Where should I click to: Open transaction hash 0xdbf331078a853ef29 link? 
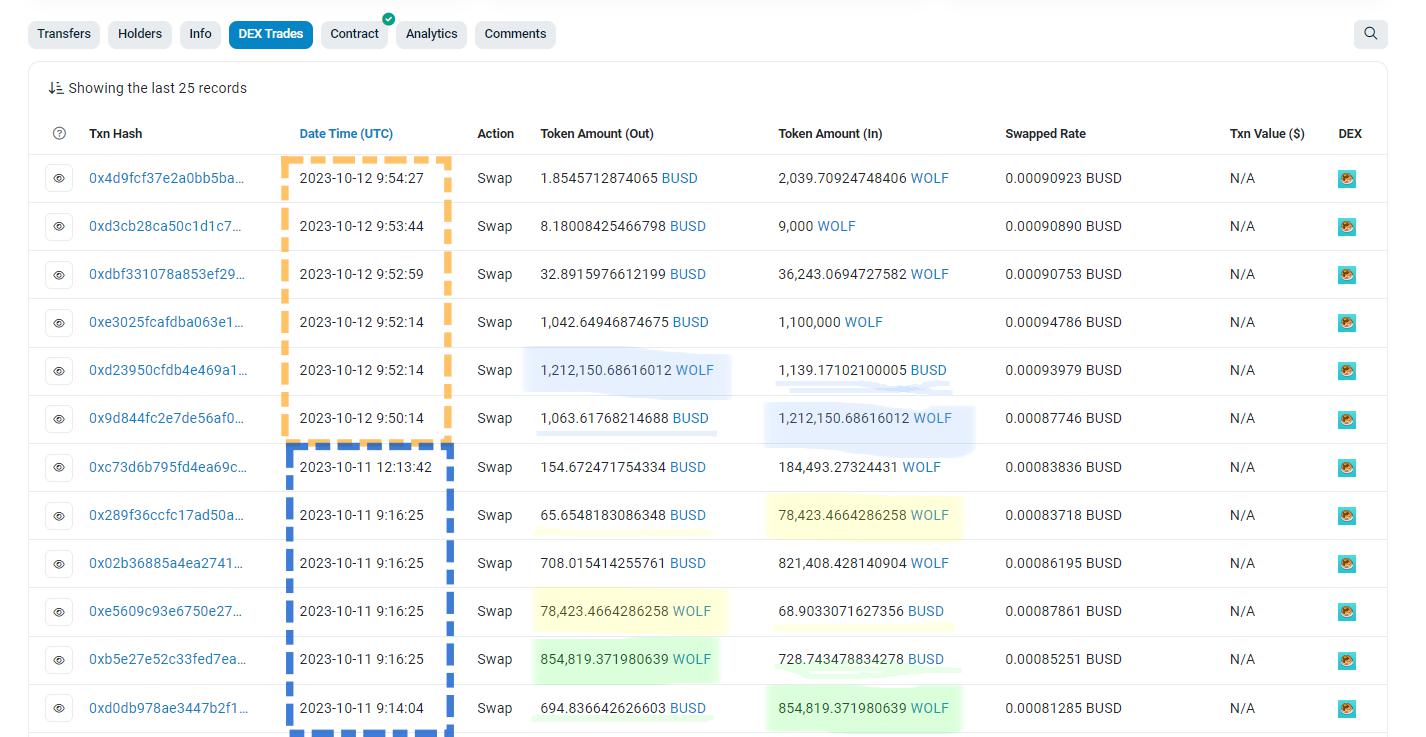166,274
